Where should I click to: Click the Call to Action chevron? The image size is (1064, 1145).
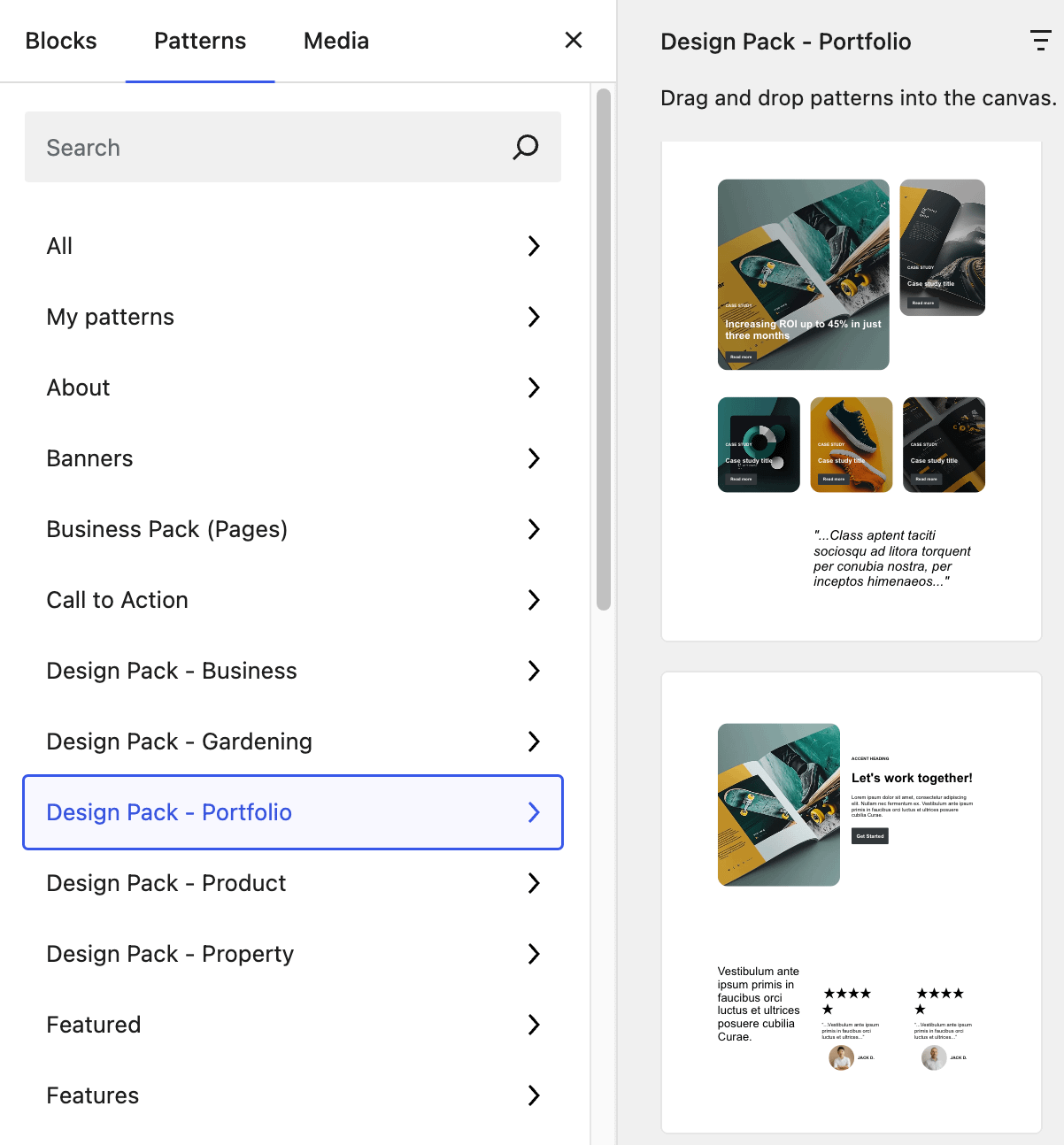tap(534, 600)
